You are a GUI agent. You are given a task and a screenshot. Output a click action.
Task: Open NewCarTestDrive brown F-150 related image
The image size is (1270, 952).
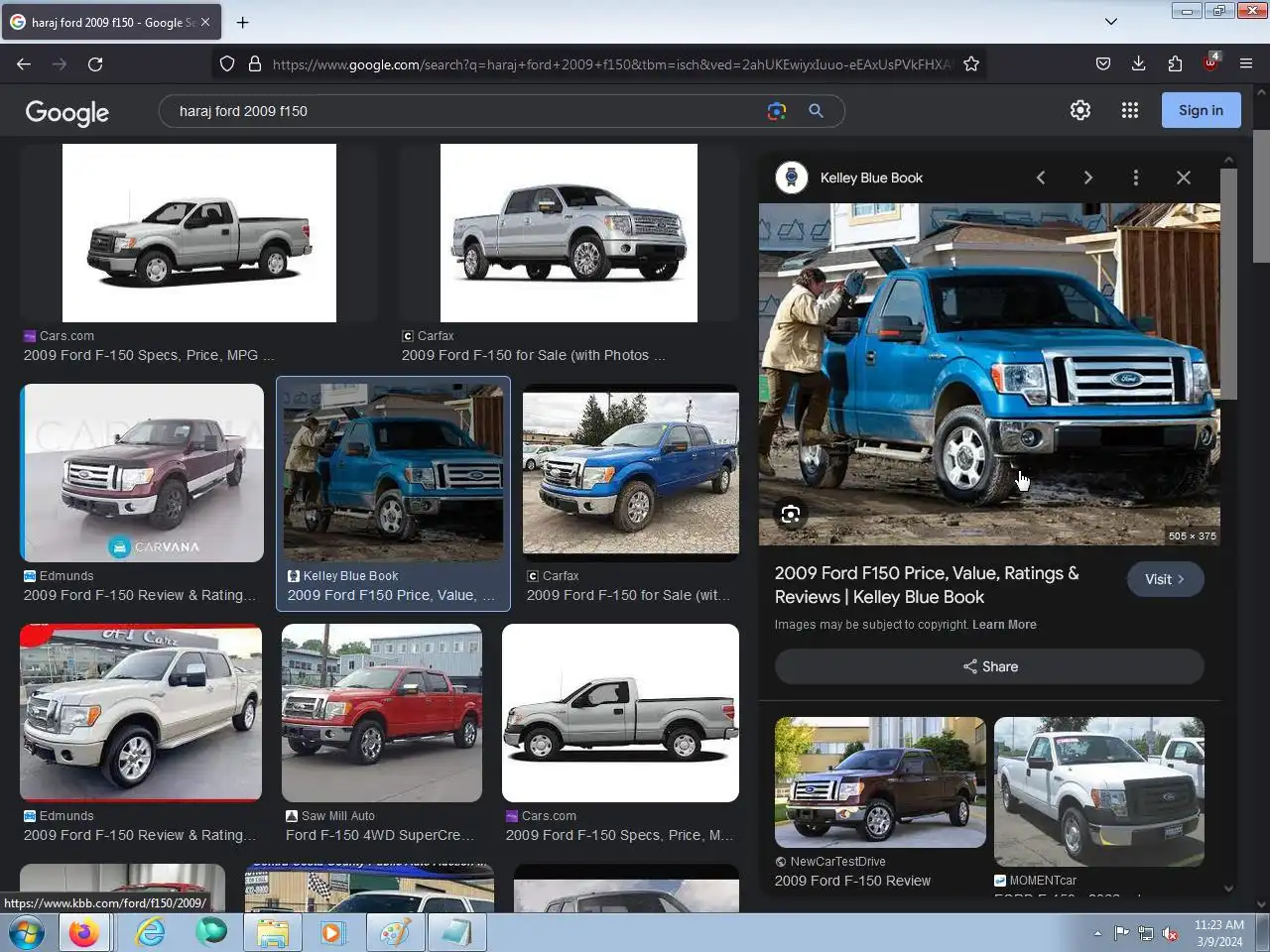click(880, 782)
